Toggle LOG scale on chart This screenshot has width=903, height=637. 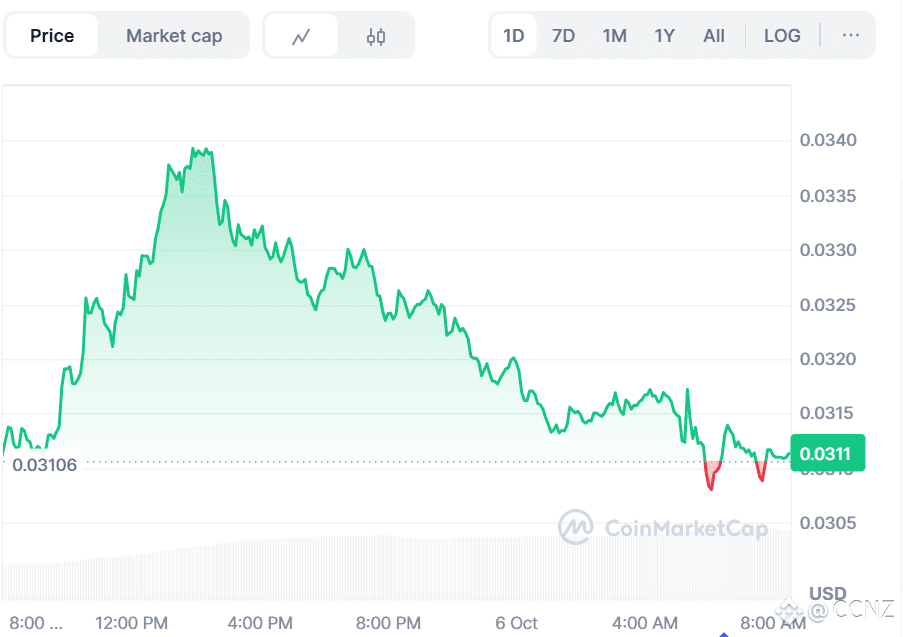[x=782, y=36]
